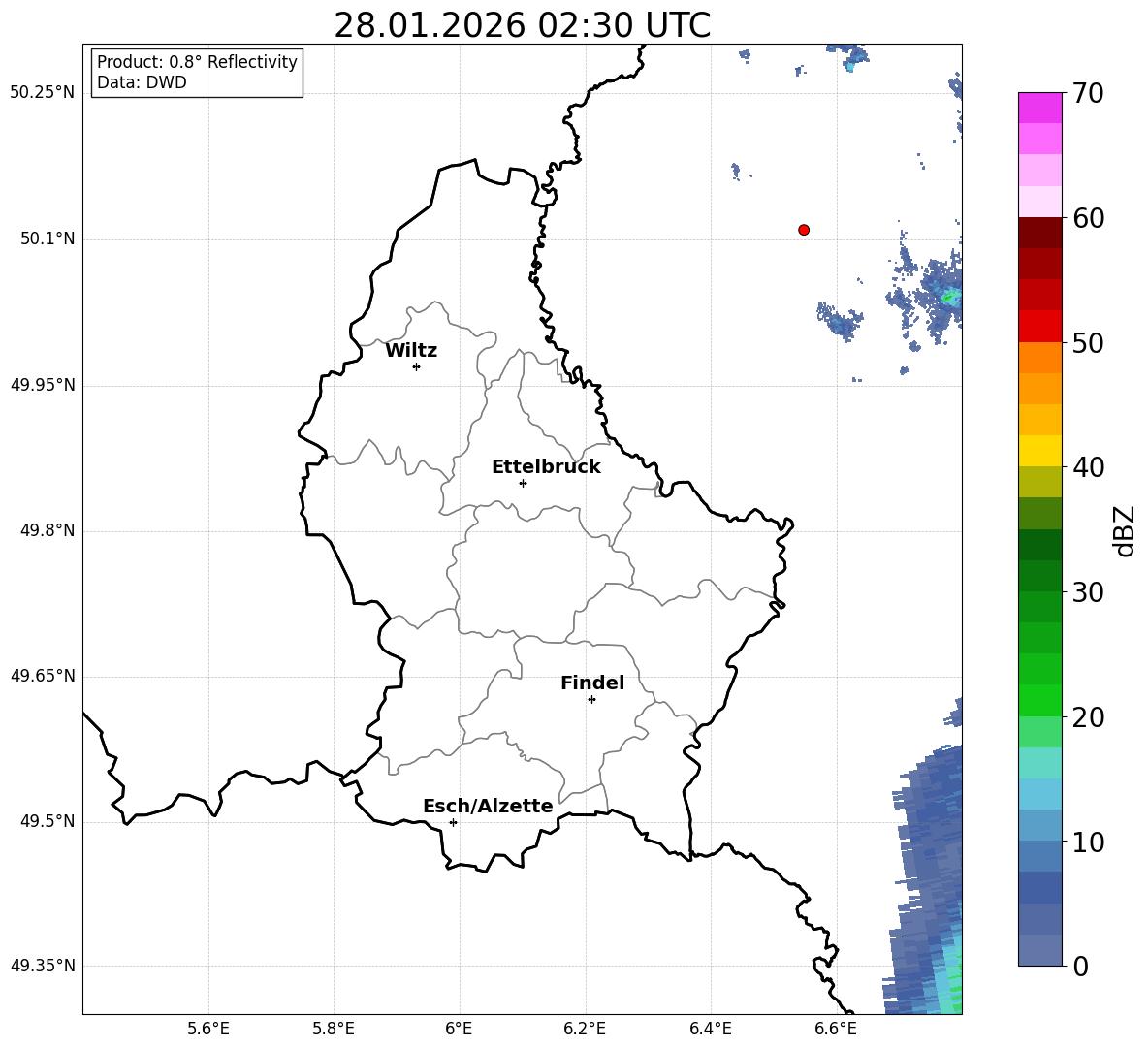Click the 60 colorbar tick label
Viewport: 1148px width, 1048px height.
point(1088,218)
